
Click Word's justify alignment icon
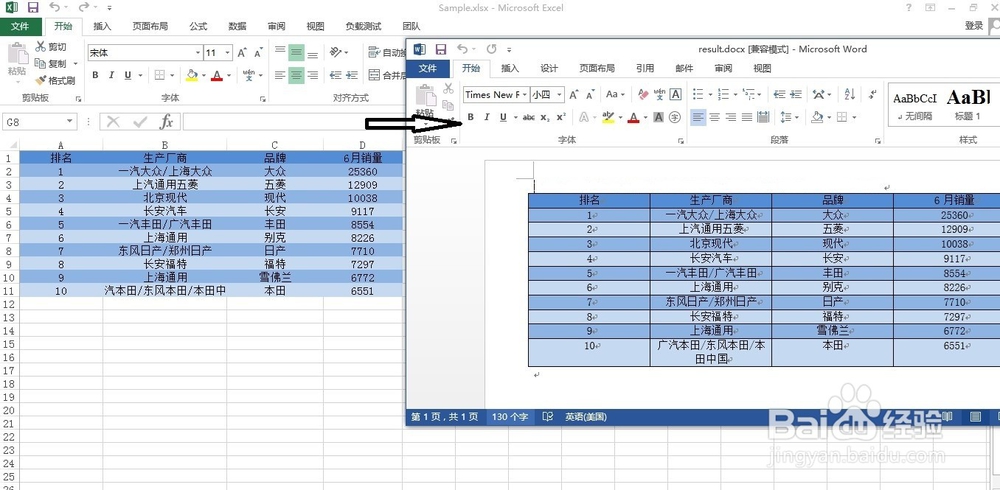pyautogui.click(x=747, y=117)
